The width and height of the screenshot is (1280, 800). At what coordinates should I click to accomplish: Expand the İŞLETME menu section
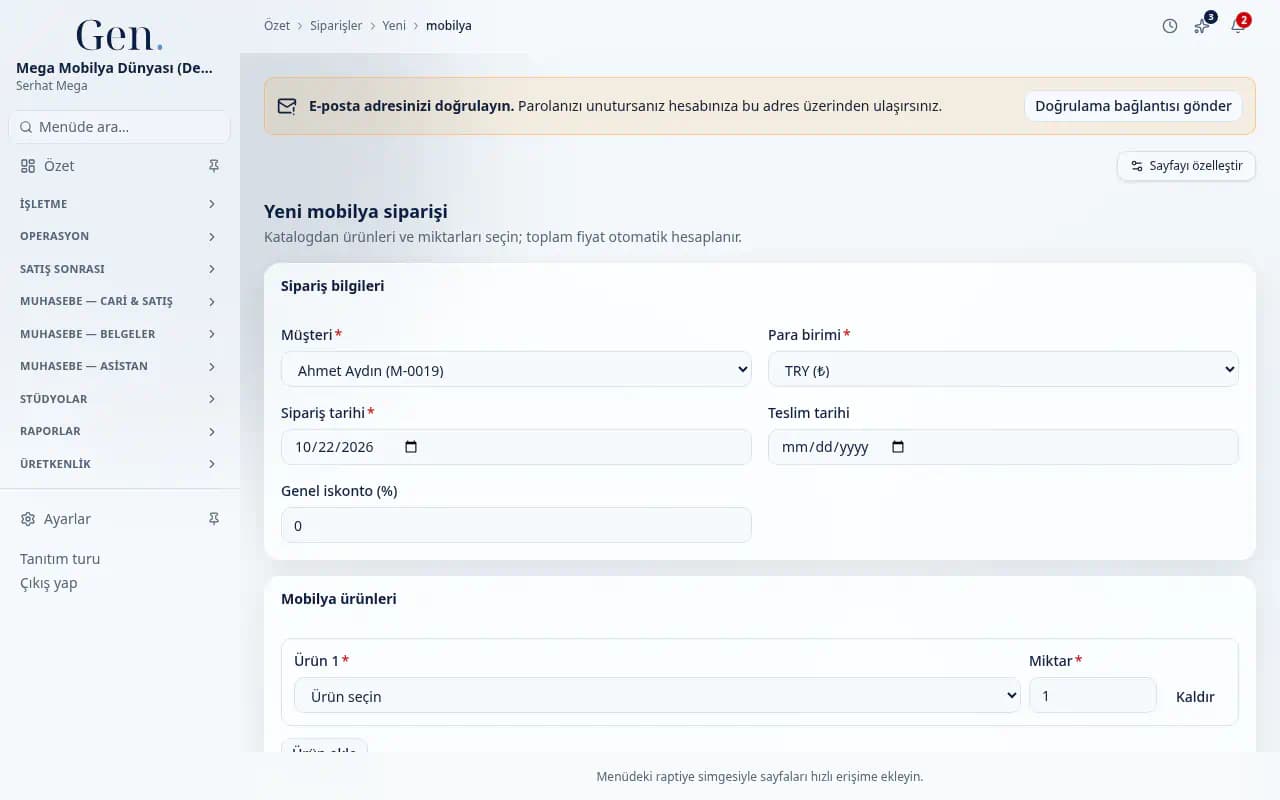(119, 204)
